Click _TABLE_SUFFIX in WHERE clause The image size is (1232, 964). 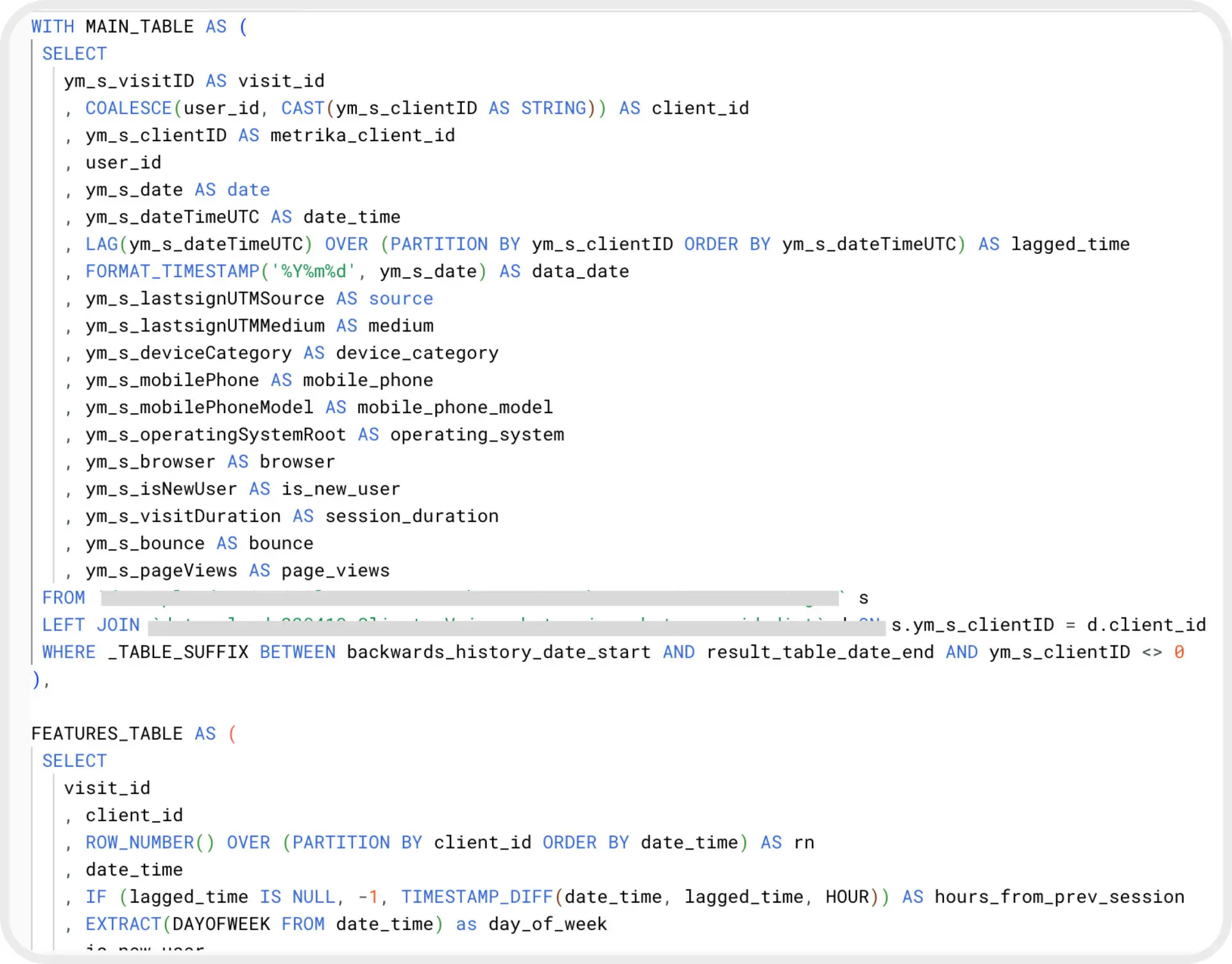pyautogui.click(x=178, y=652)
